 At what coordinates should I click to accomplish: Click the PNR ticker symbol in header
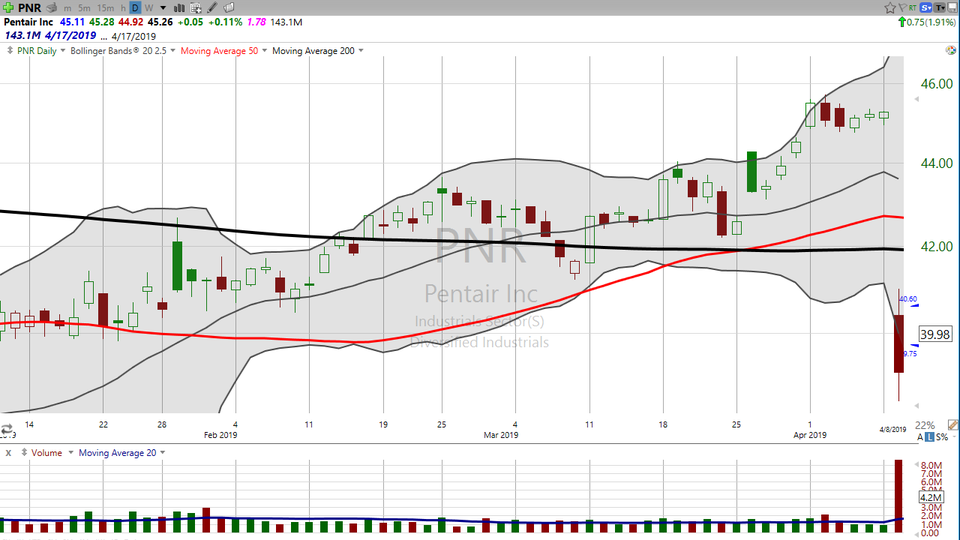(x=29, y=8)
